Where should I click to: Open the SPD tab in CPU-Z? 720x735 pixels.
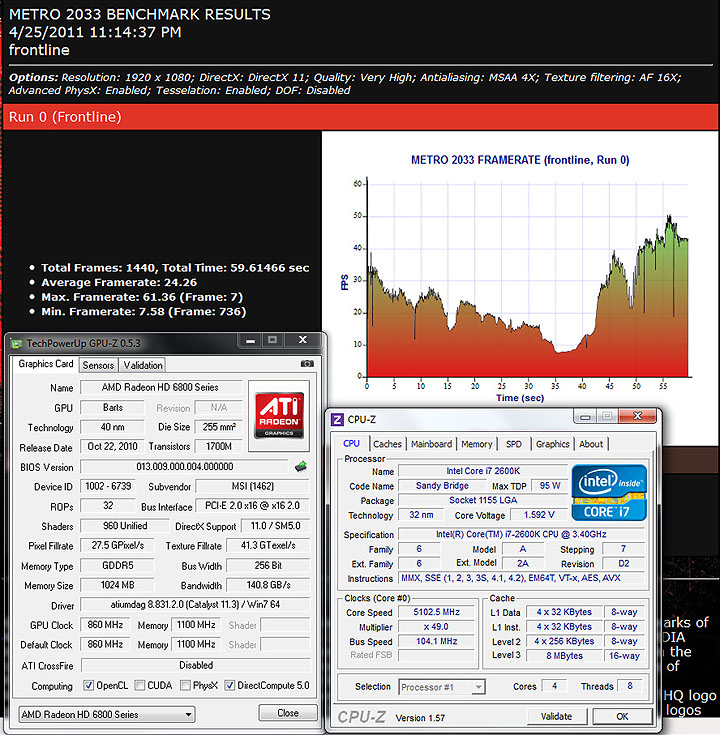514,444
